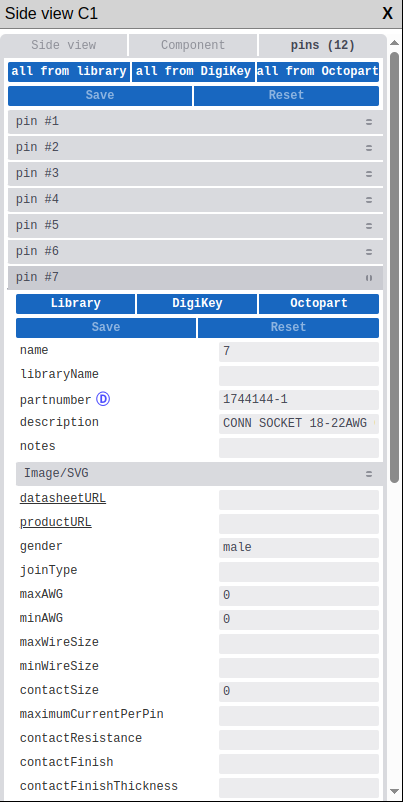Image resolution: width=403 pixels, height=802 pixels.
Task: Open the productURL link label
Action: tap(56, 522)
